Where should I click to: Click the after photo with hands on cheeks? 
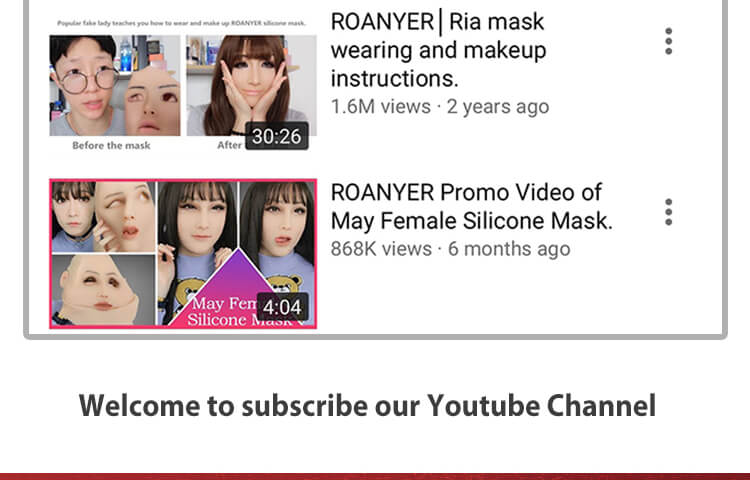(252, 86)
